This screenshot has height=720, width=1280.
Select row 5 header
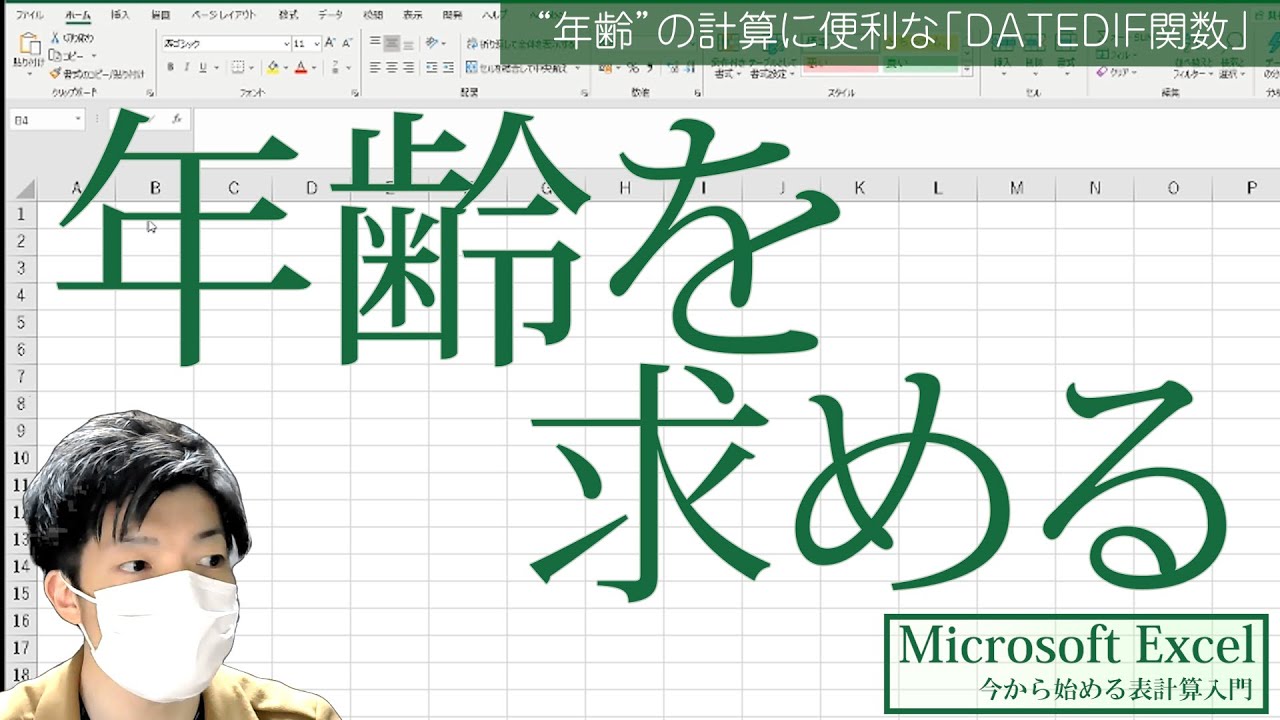(x=21, y=323)
